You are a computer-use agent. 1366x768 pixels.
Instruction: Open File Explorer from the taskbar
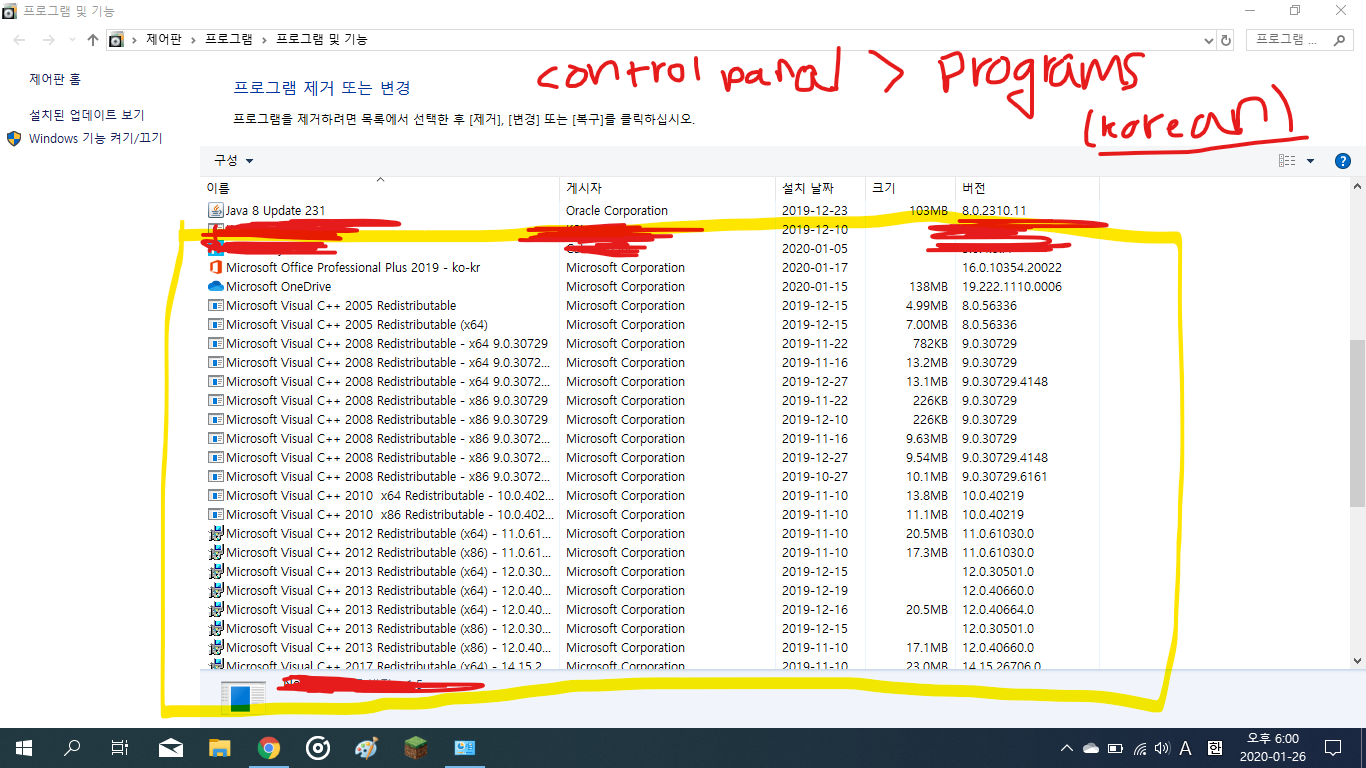pos(220,748)
